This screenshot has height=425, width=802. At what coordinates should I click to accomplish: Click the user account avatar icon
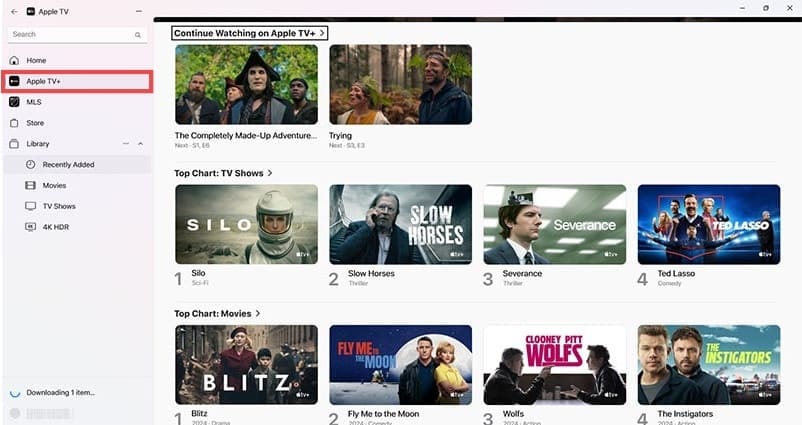15,413
